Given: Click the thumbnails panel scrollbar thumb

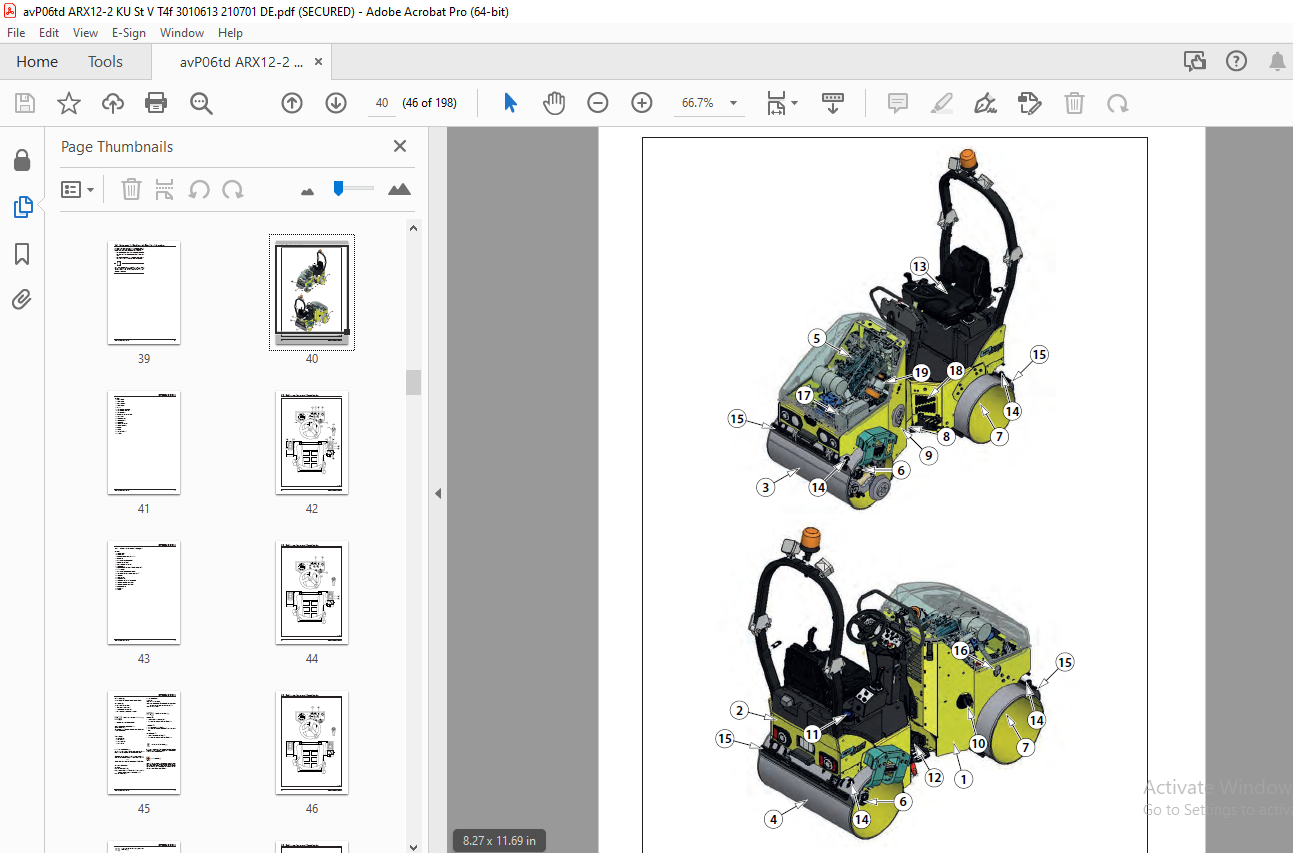Looking at the screenshot, I should [413, 382].
